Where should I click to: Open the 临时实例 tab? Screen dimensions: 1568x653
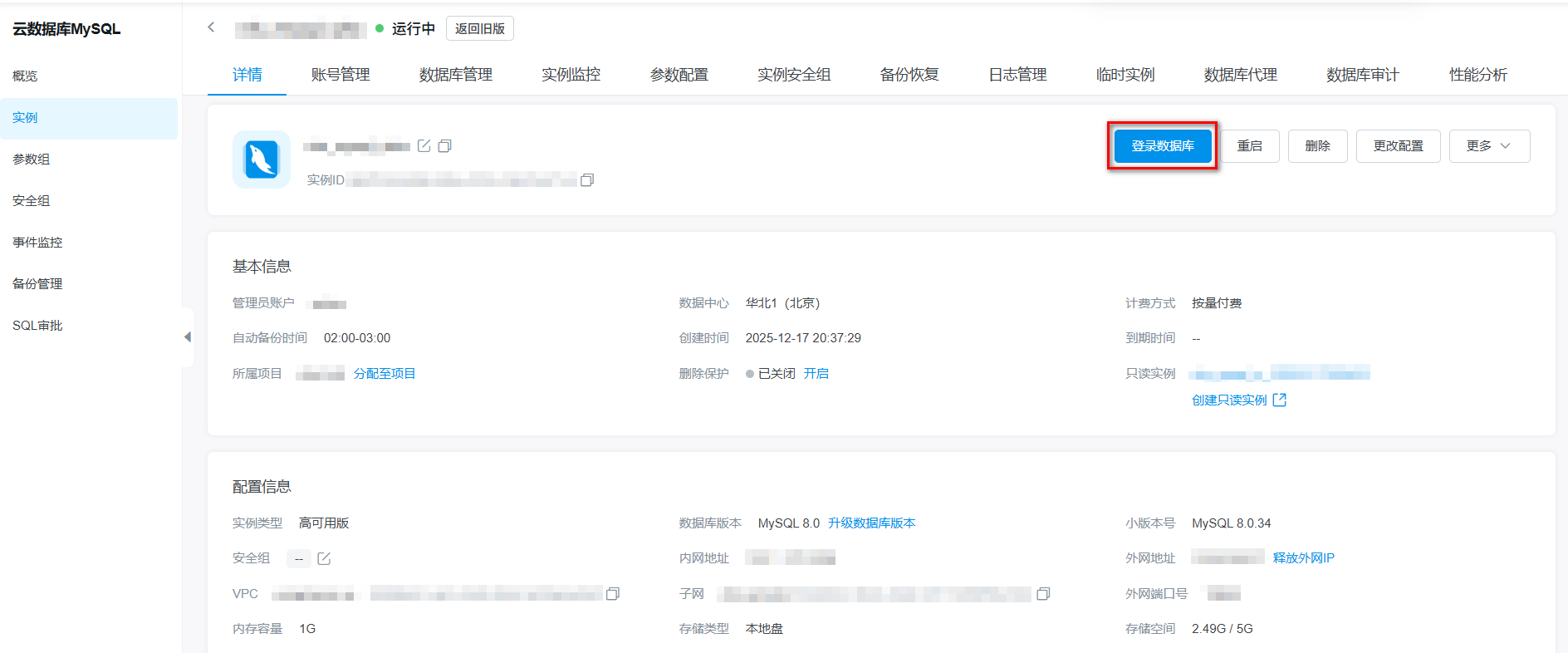pyautogui.click(x=1125, y=75)
